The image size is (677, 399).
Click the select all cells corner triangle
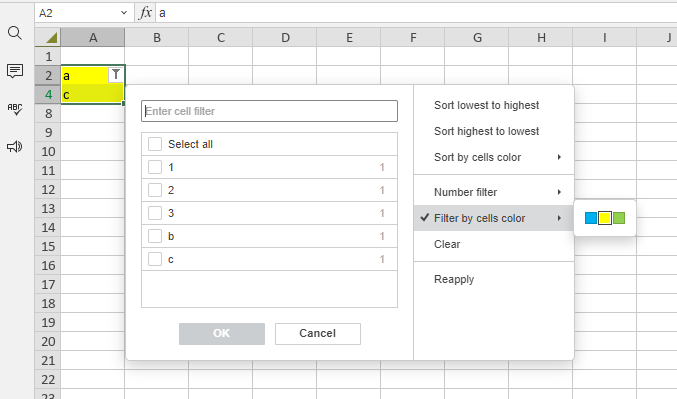(x=48, y=38)
